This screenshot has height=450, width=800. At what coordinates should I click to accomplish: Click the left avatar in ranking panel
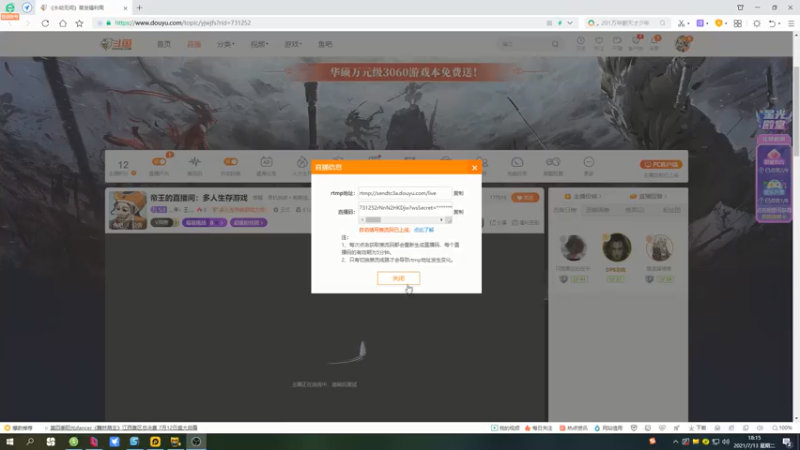573,247
